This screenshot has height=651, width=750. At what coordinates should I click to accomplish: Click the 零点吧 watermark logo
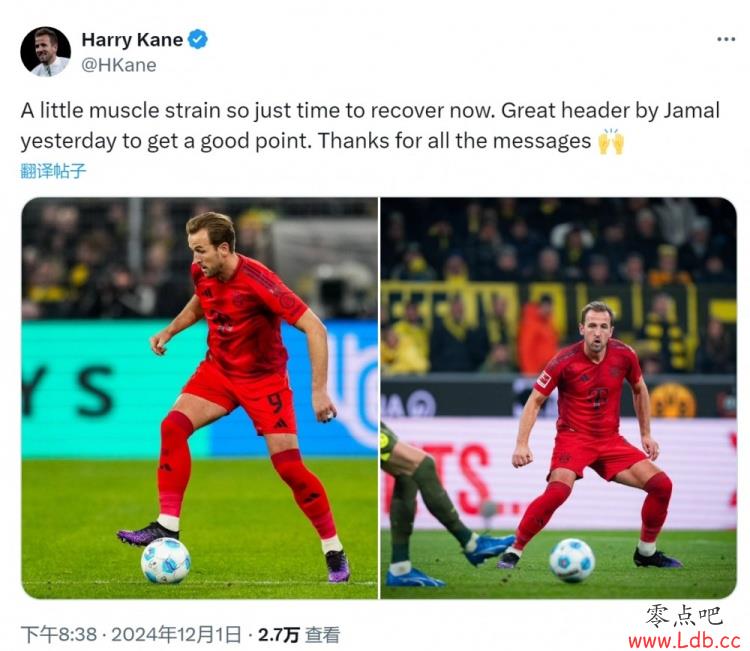click(x=684, y=615)
